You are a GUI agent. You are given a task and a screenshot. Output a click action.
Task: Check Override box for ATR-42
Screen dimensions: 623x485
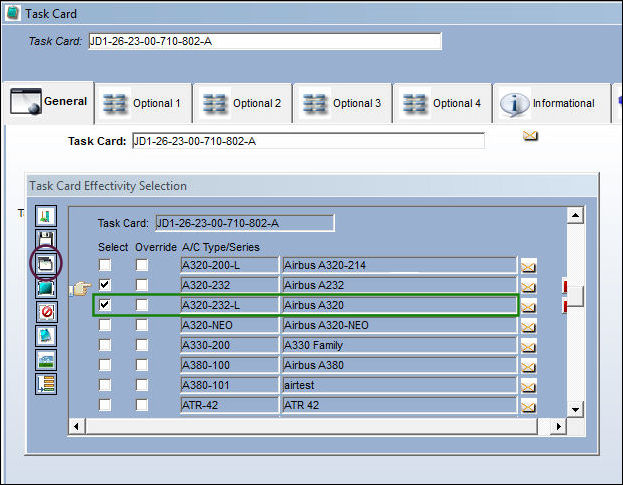(x=142, y=405)
